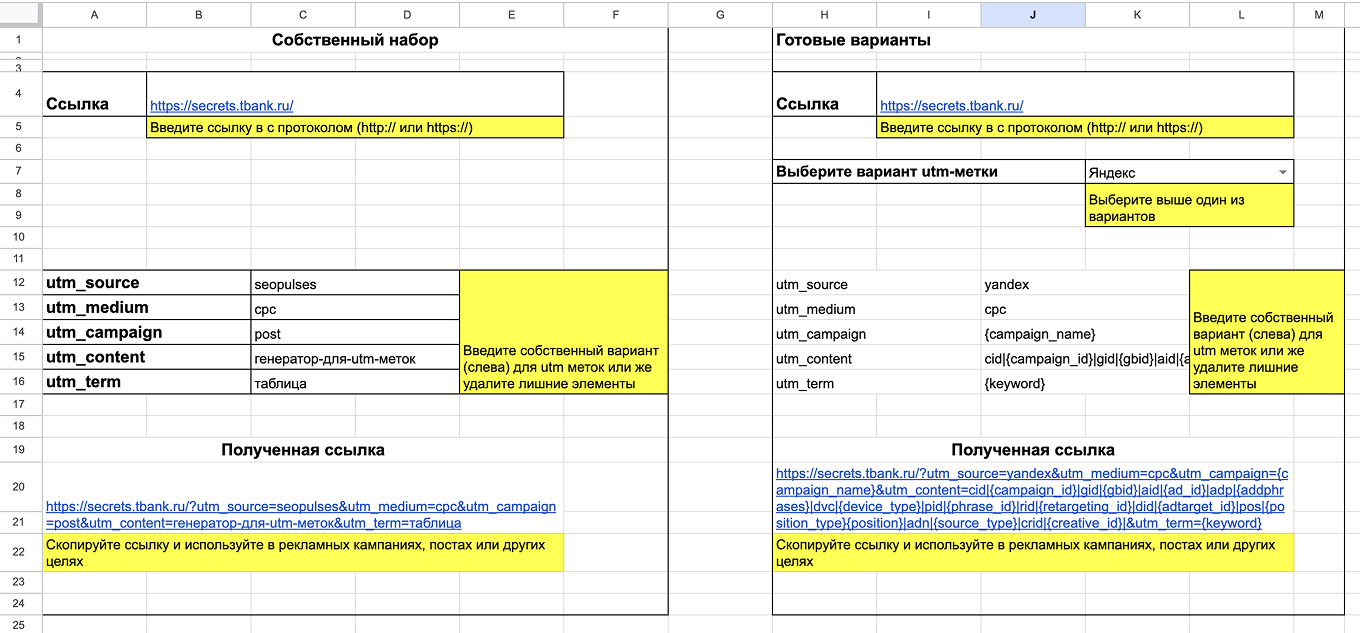Select column M header
The image size is (1360, 633).
pos(1319,14)
